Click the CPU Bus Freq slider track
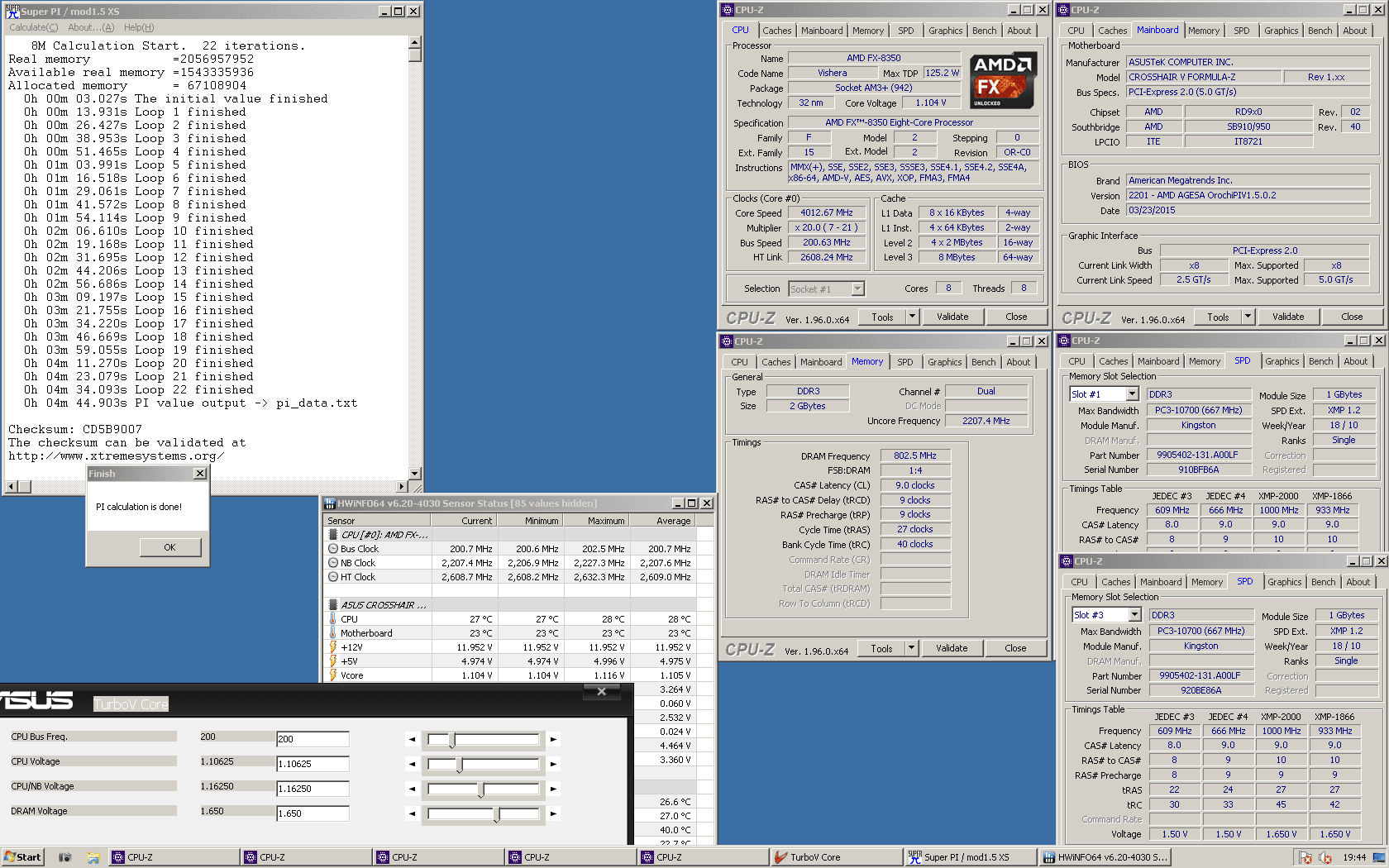This screenshot has height=868, width=1389. [483, 739]
